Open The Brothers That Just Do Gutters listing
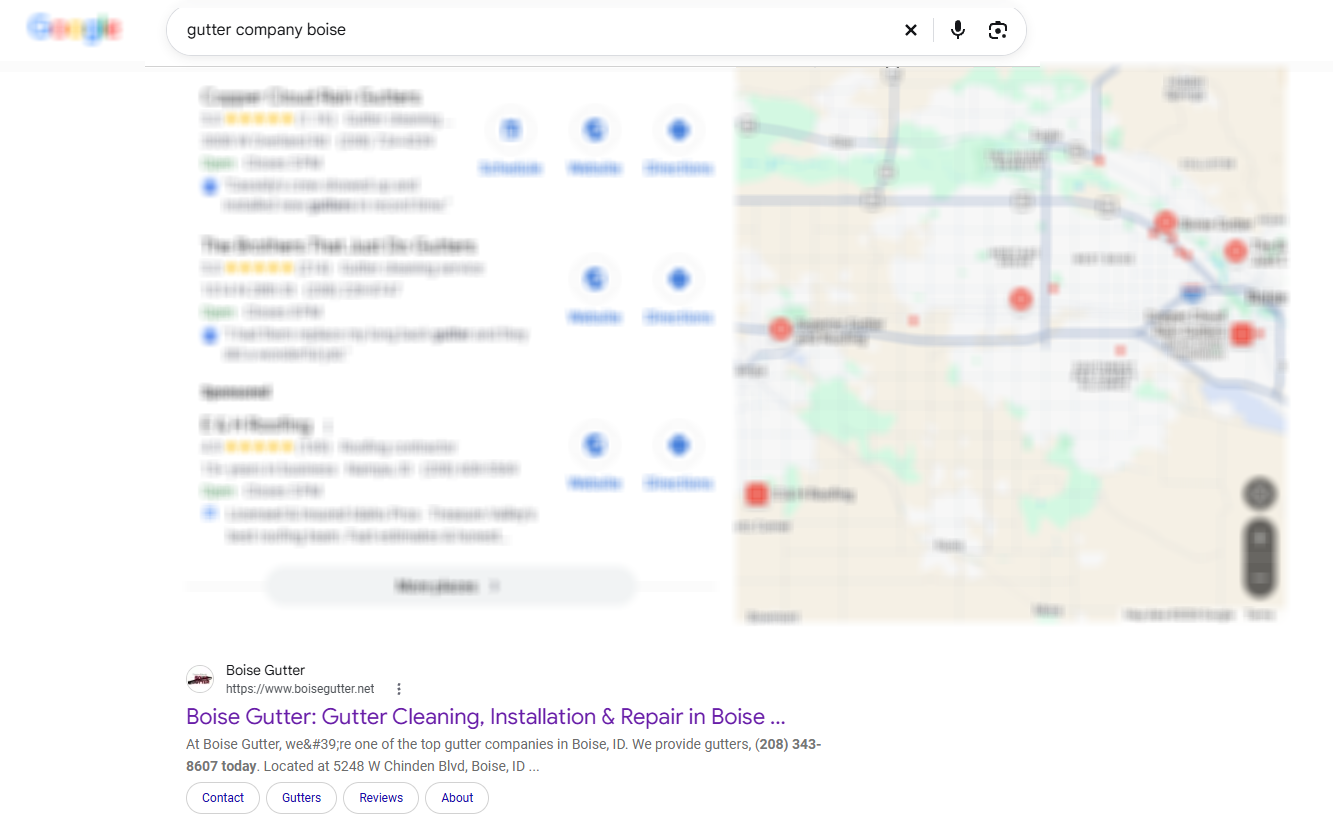1333x831 pixels. point(339,246)
